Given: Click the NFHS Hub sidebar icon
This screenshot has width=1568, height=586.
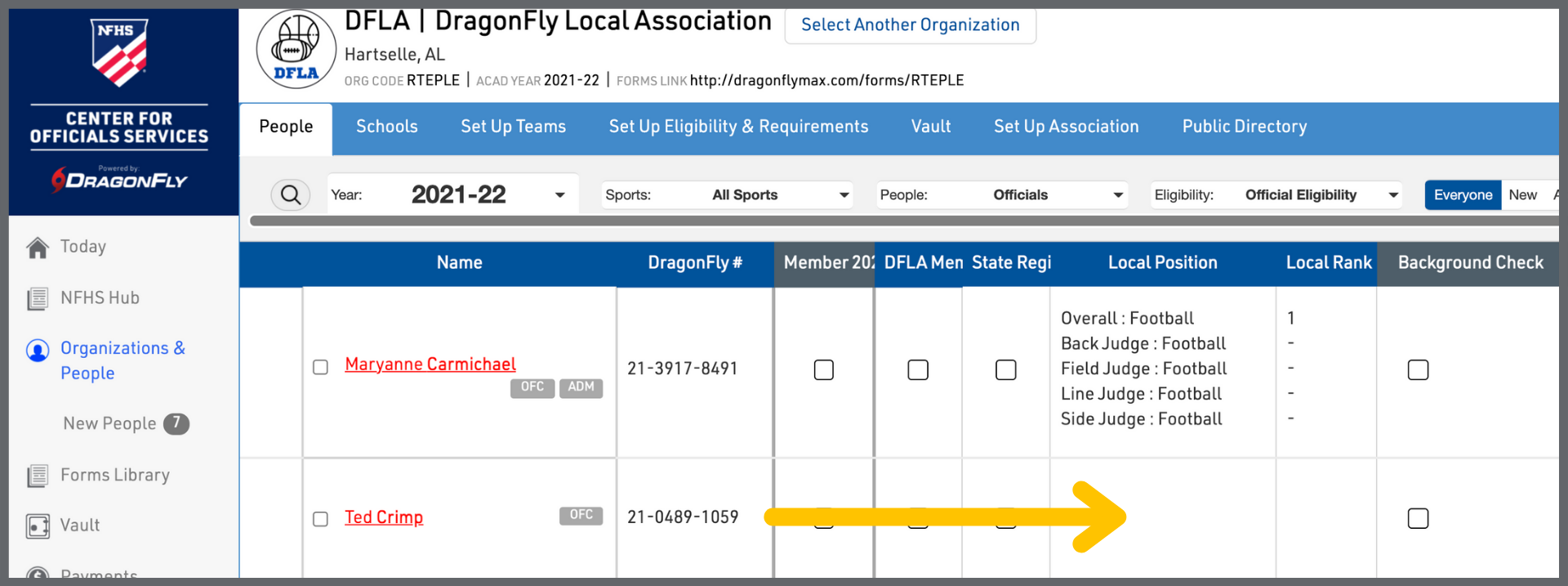Looking at the screenshot, I should coord(38,298).
